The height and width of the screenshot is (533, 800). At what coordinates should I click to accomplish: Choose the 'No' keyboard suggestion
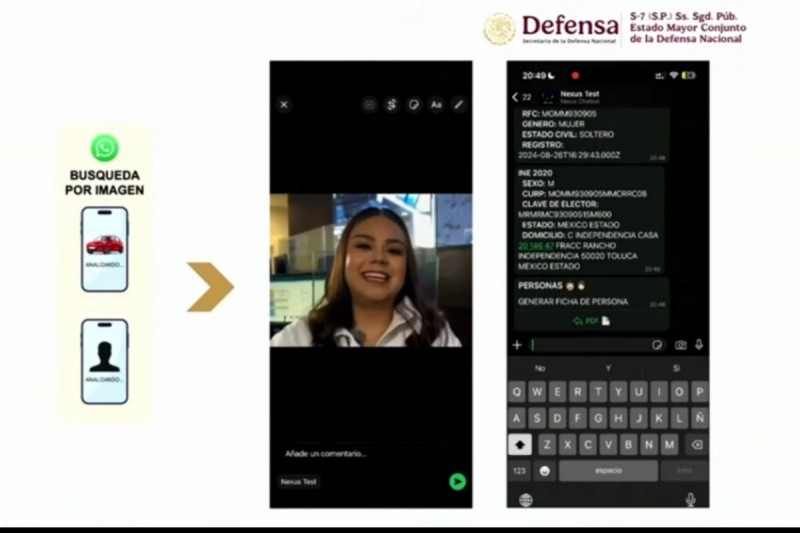pos(540,368)
